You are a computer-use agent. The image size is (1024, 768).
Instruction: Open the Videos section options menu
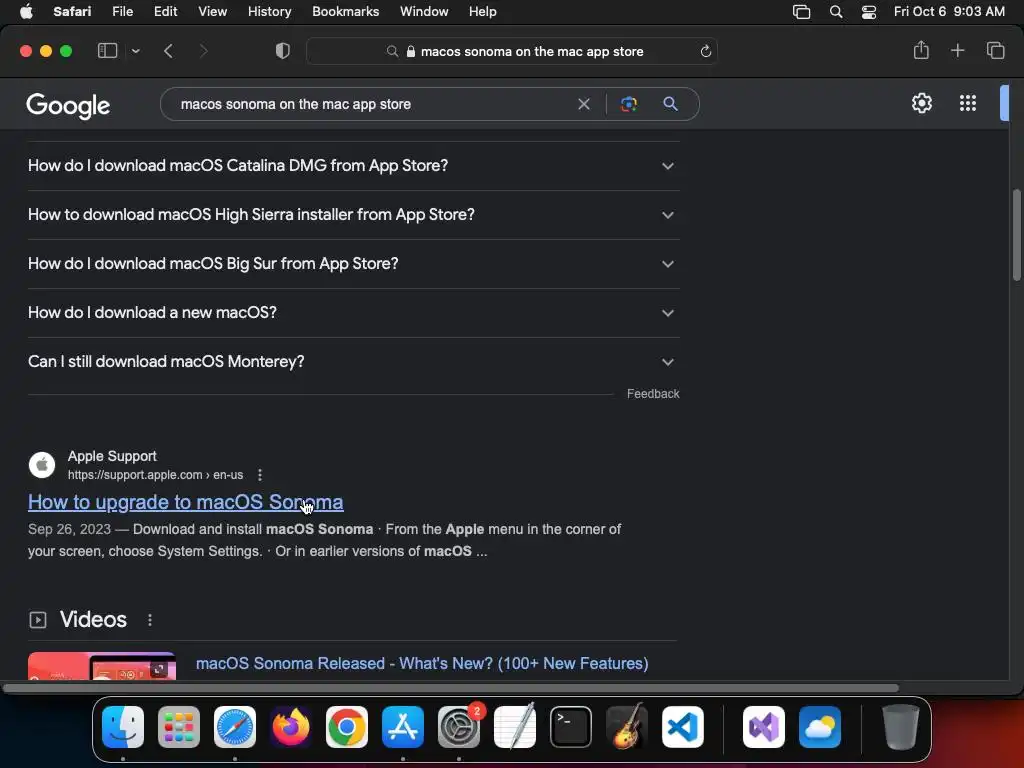pos(150,620)
